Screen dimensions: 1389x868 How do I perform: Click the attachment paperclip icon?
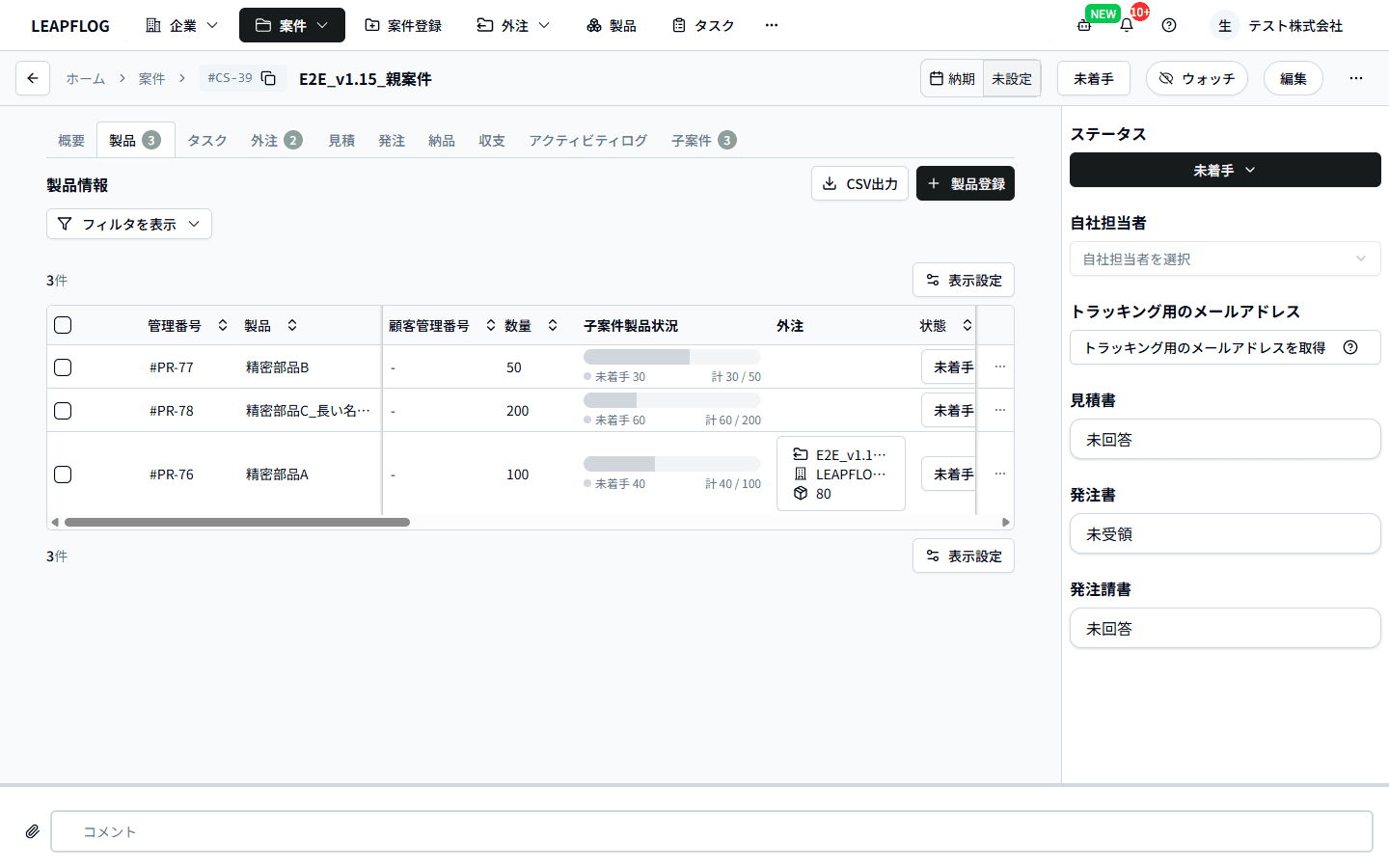pos(32,831)
